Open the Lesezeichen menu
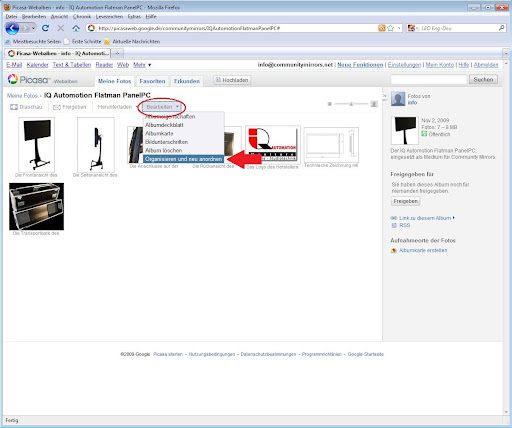This screenshot has width=512, height=428. click(x=109, y=16)
